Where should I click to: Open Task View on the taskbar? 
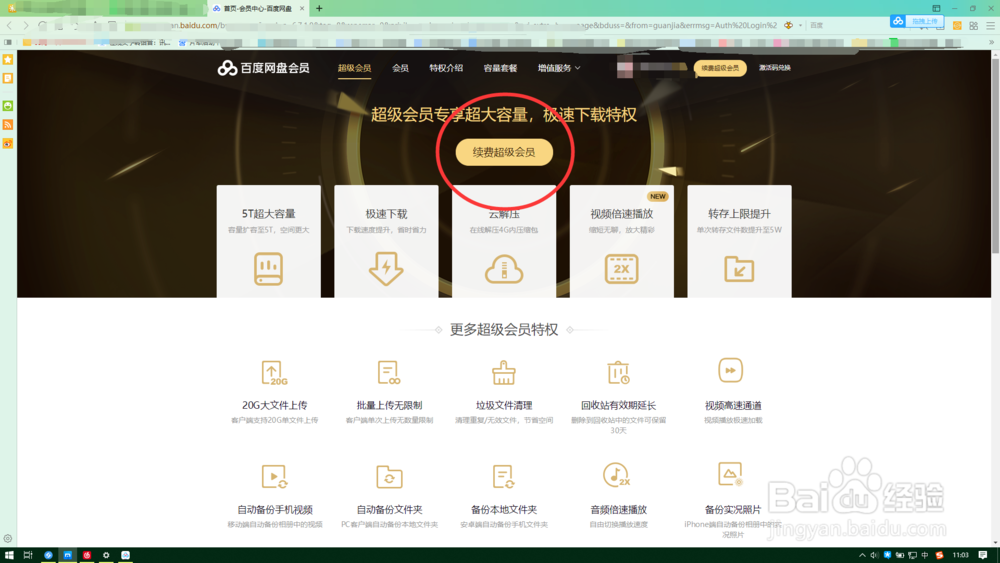pos(28,555)
